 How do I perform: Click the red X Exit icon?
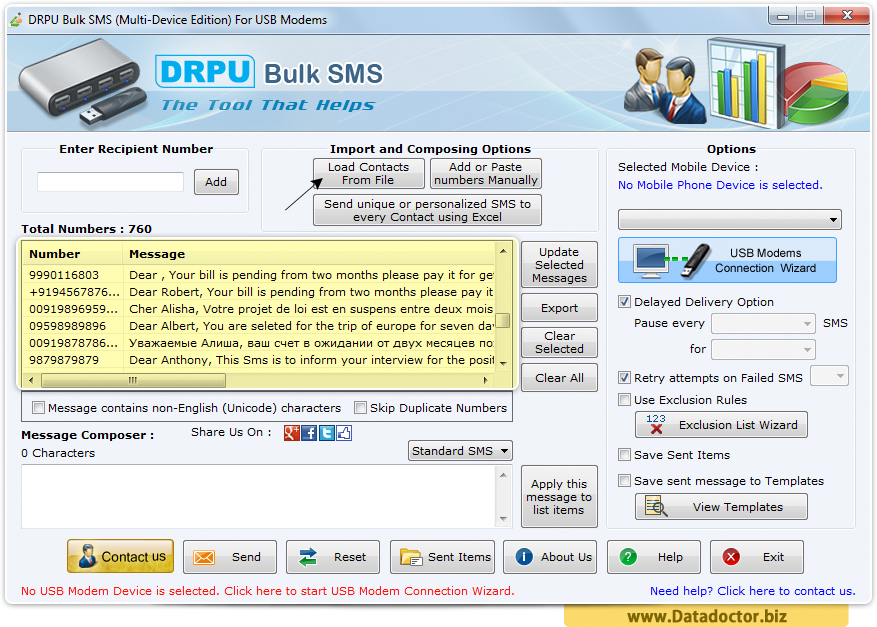click(731, 557)
